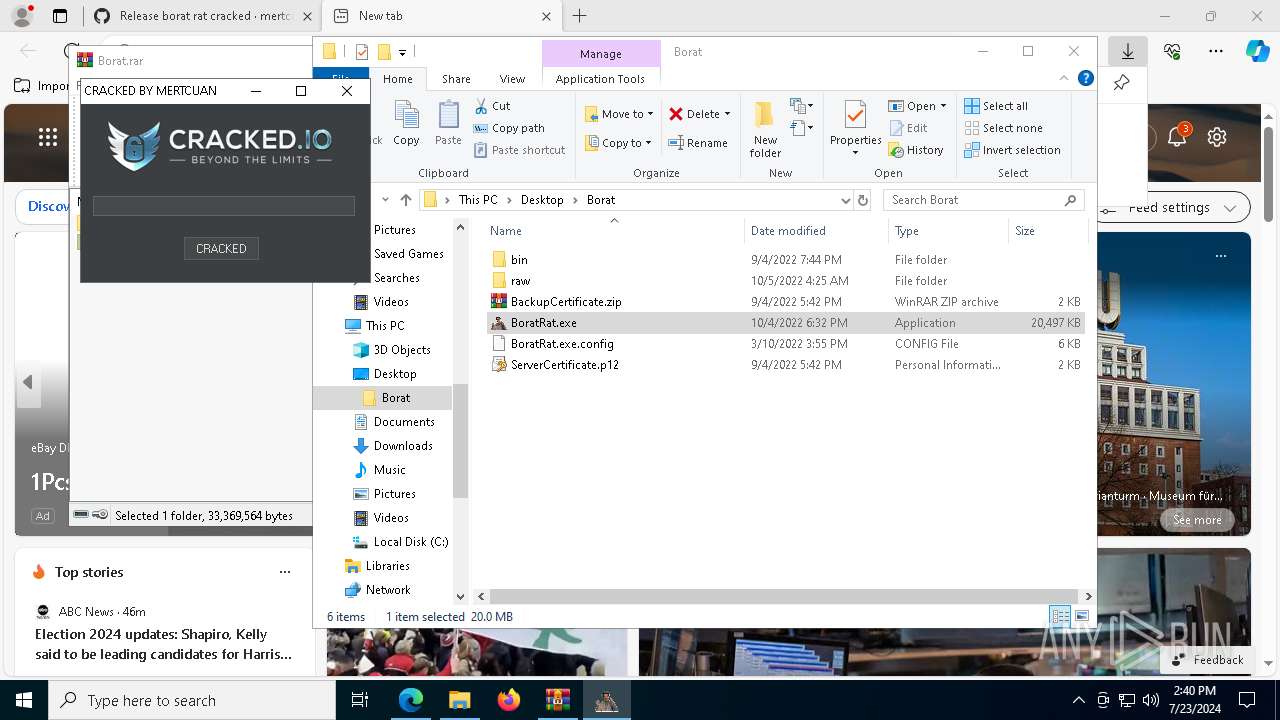This screenshot has width=1280, height=720.
Task: Open WinRAR from the taskbar
Action: (557, 700)
